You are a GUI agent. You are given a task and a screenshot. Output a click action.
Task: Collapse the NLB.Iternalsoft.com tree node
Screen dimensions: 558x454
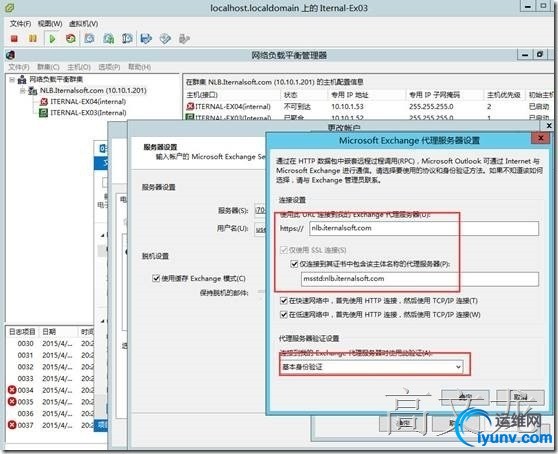(22, 91)
